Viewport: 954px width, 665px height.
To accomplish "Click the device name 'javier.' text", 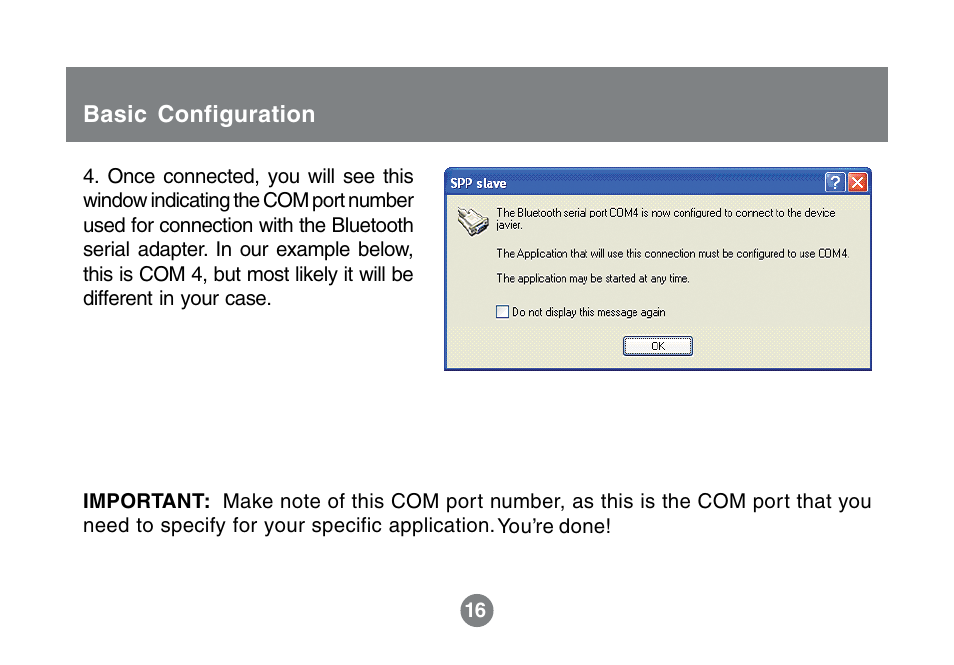I will click(x=509, y=225).
